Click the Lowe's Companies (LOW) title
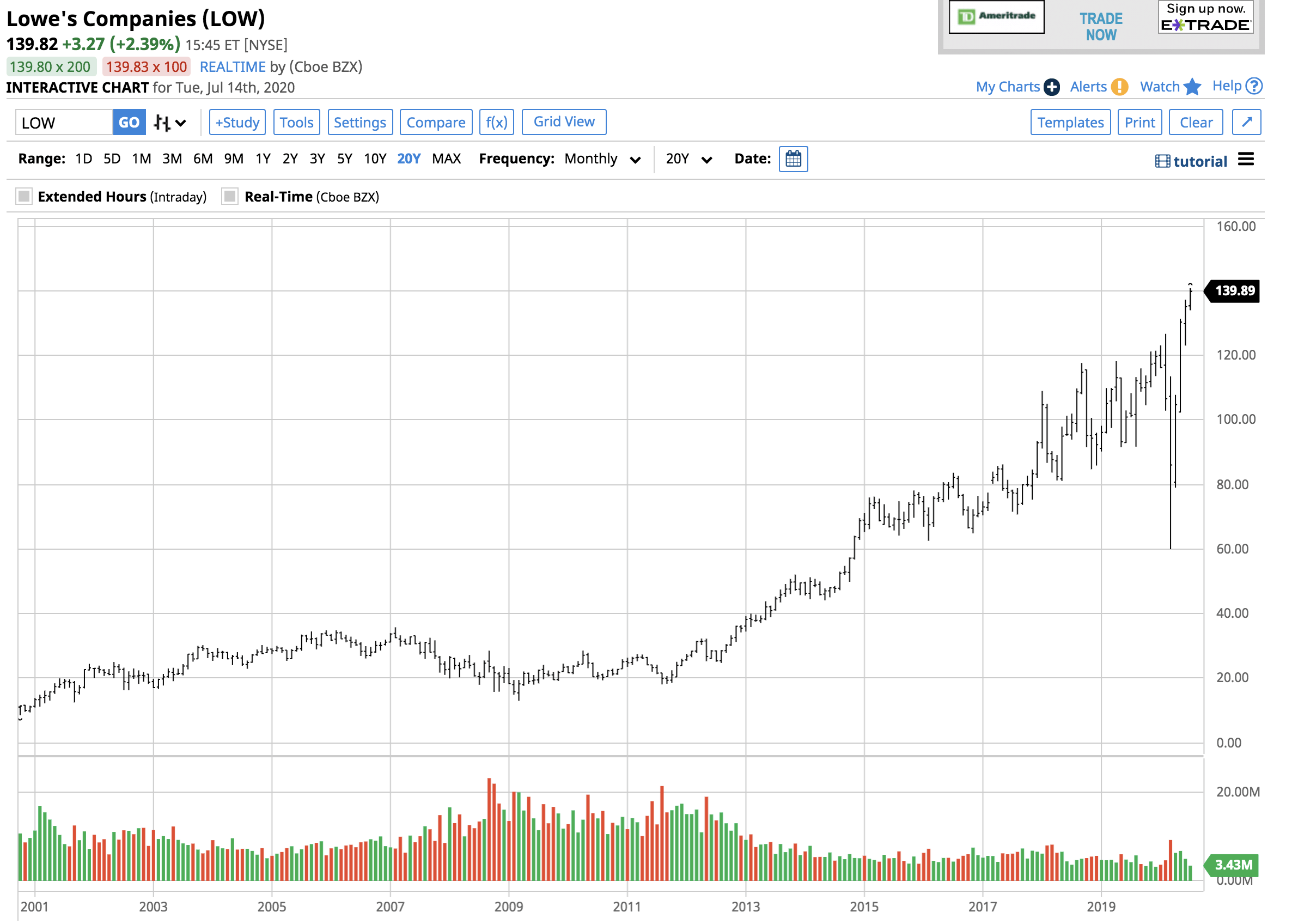 [x=135, y=19]
